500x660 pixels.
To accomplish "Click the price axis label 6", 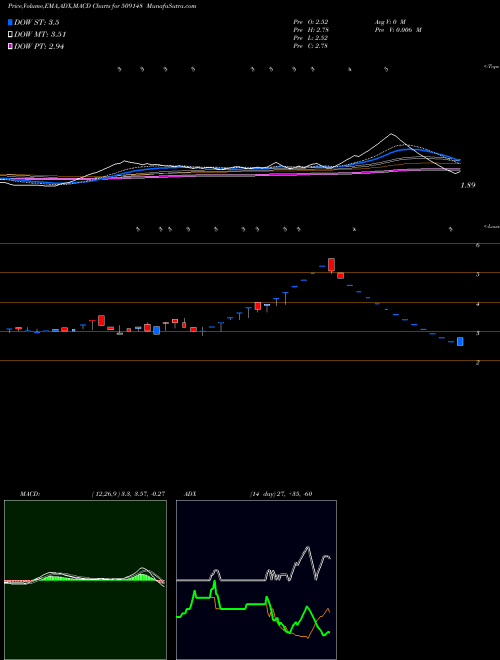I will tap(478, 245).
